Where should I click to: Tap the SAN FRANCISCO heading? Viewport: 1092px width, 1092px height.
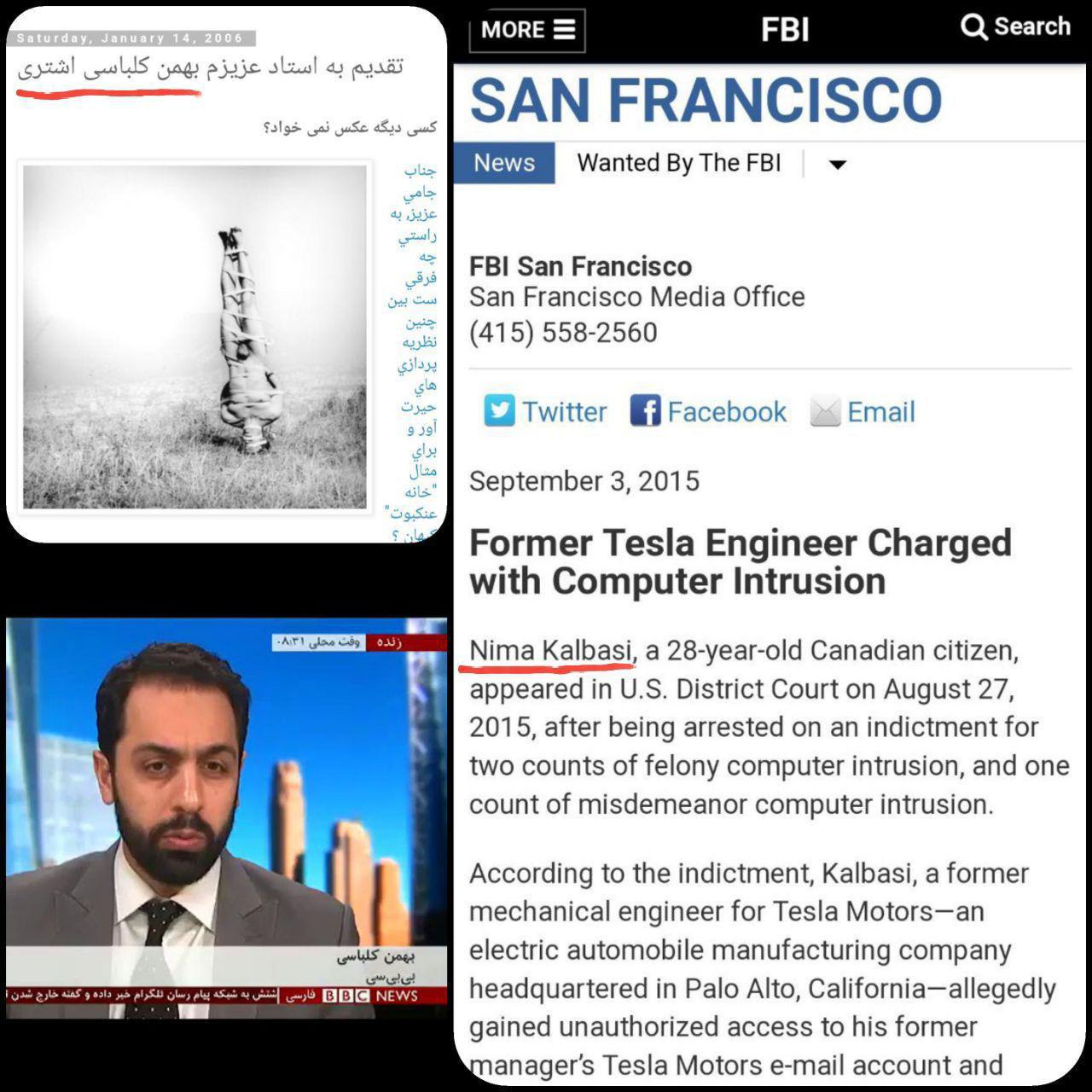706,100
